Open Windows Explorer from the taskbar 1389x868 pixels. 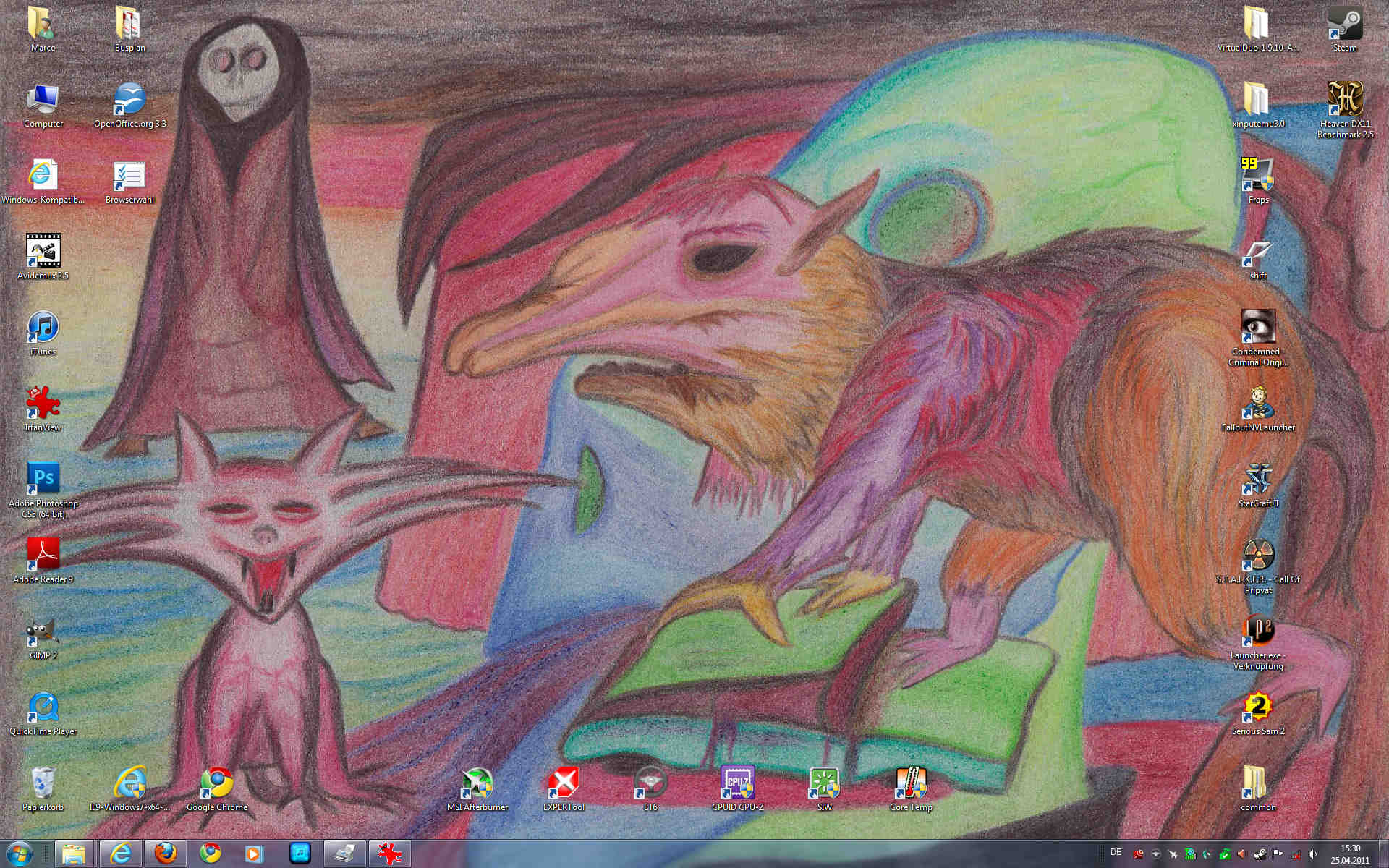pyautogui.click(x=74, y=854)
